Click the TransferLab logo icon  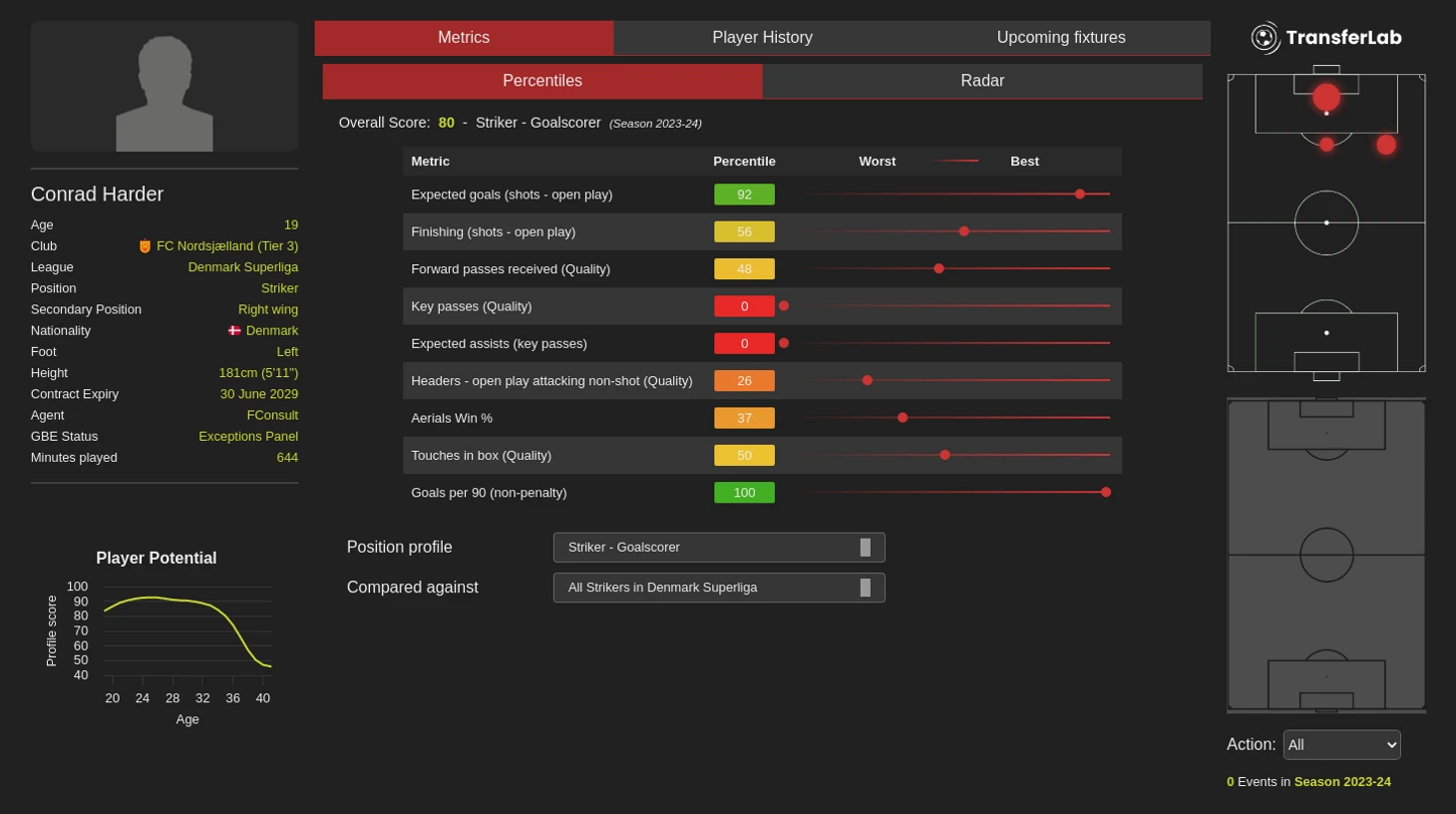[x=1265, y=38]
